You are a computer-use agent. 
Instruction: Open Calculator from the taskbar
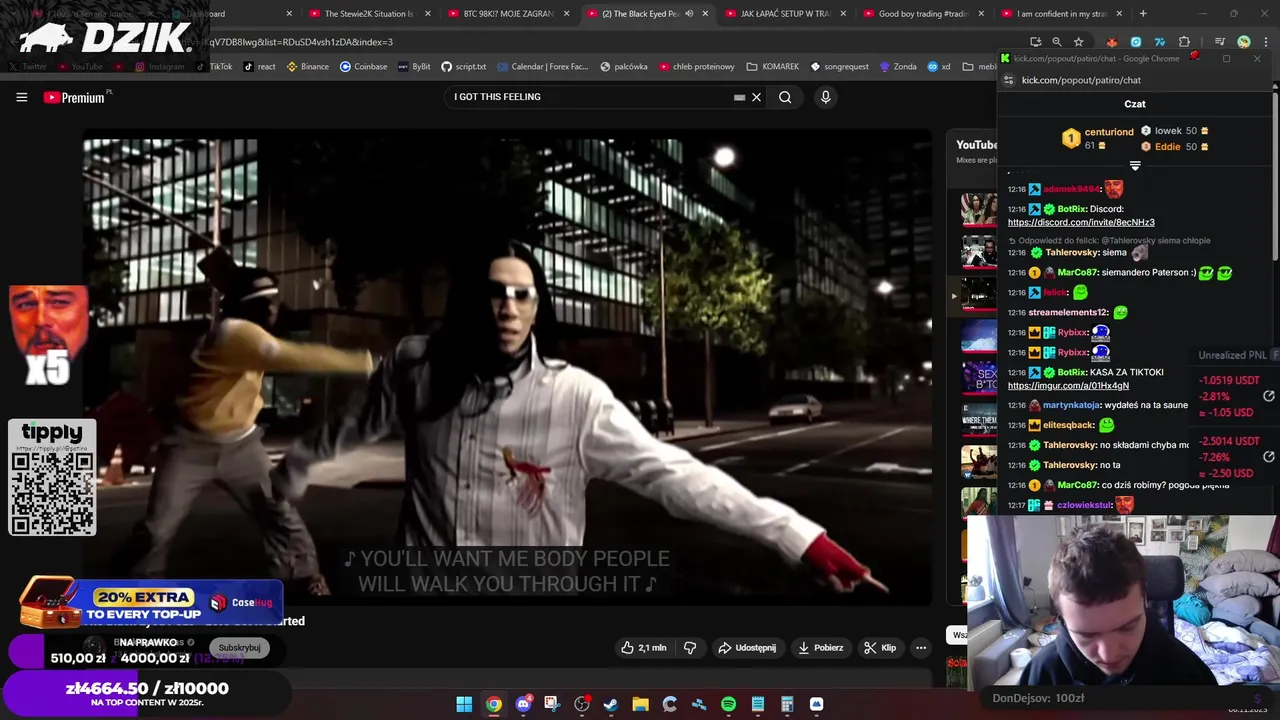pos(787,704)
